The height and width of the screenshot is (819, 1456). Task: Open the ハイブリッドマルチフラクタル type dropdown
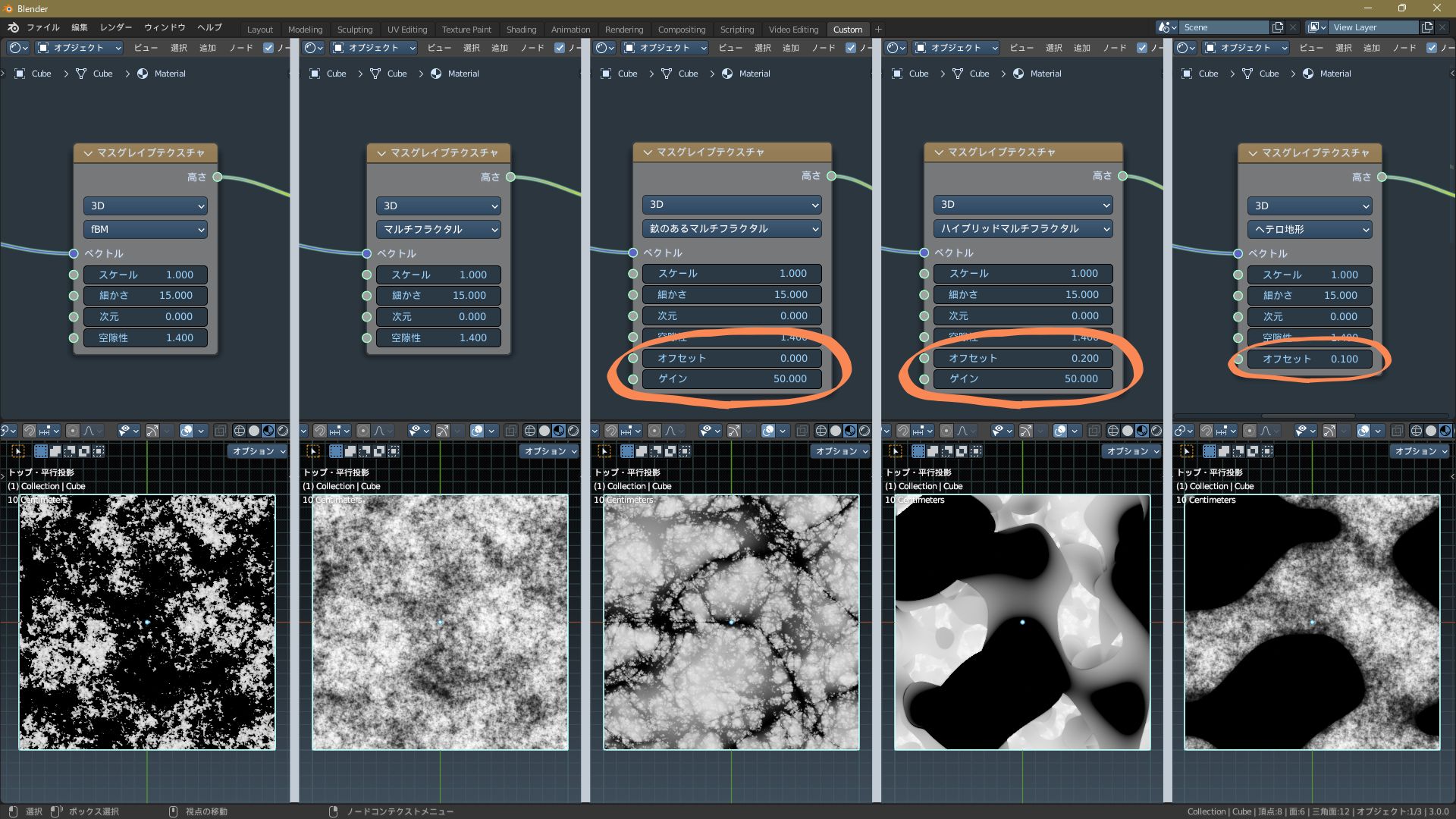pos(1023,228)
